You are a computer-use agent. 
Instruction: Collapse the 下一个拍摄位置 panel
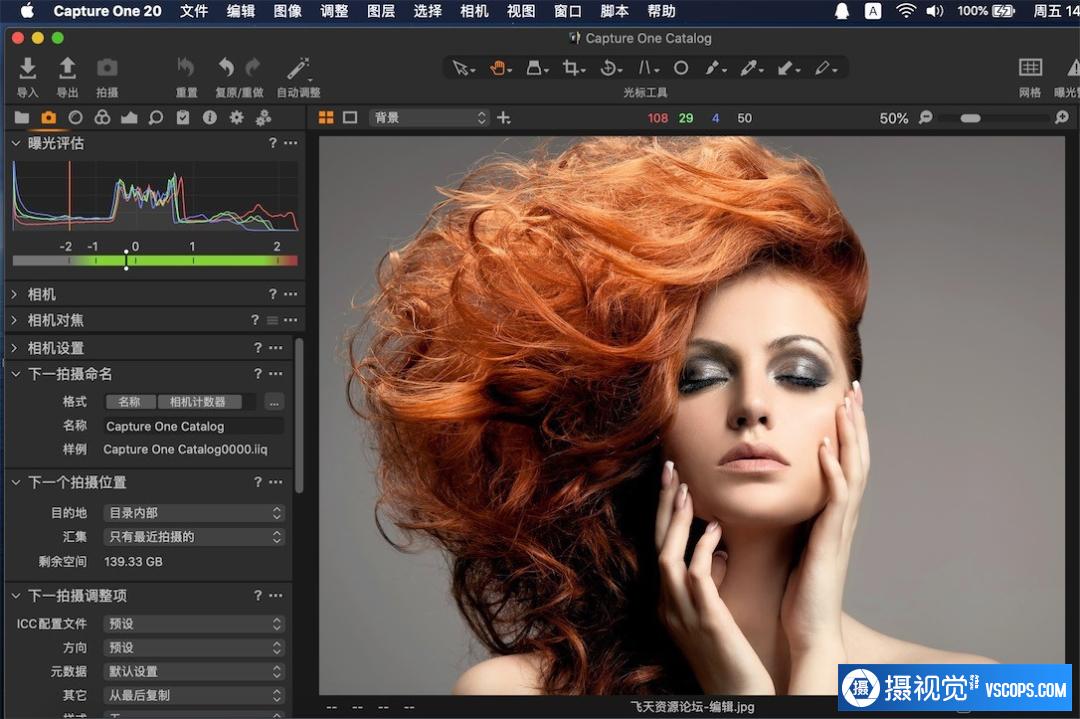[x=15, y=482]
